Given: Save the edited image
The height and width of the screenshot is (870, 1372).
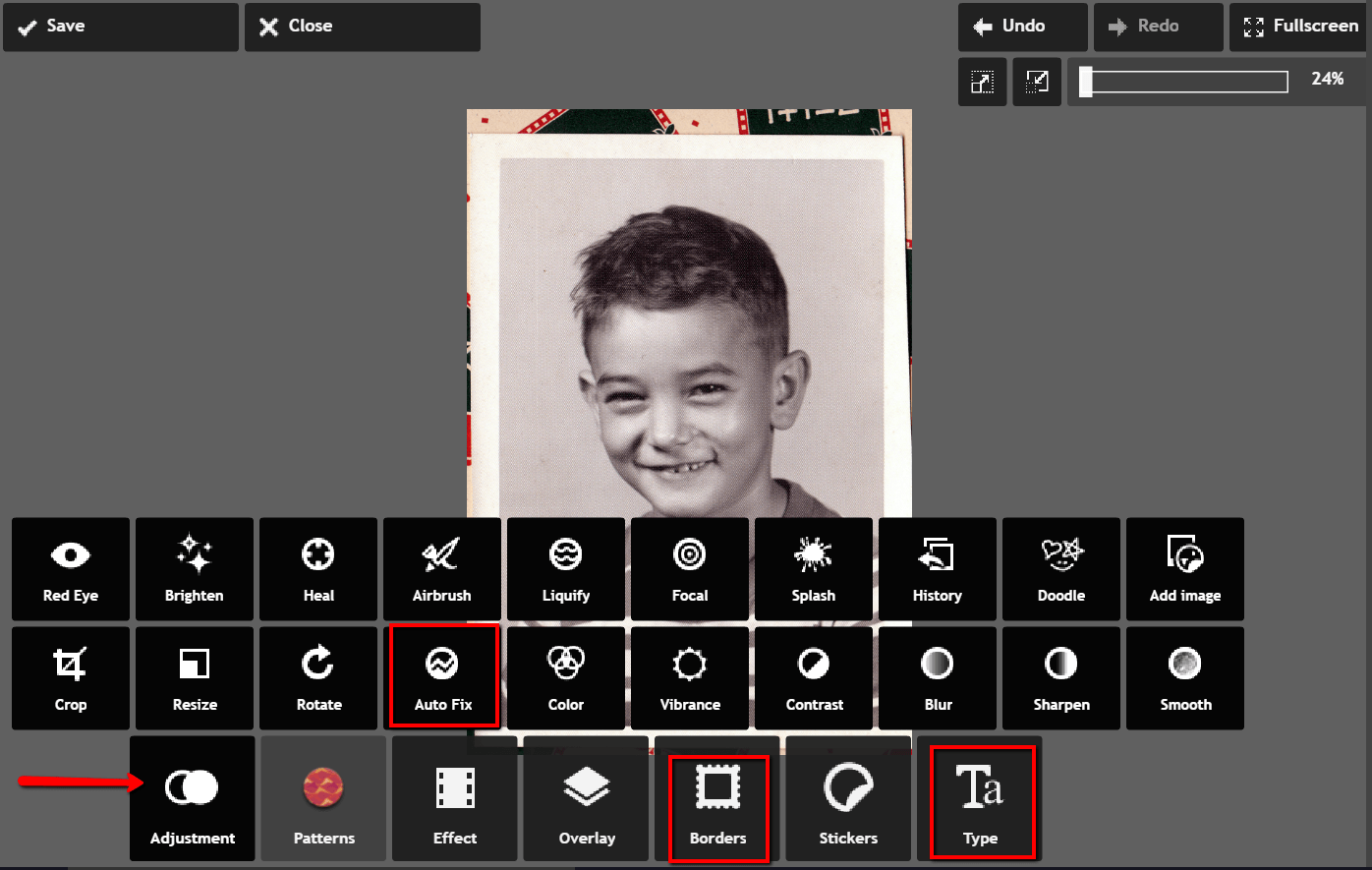Looking at the screenshot, I should click(x=120, y=27).
